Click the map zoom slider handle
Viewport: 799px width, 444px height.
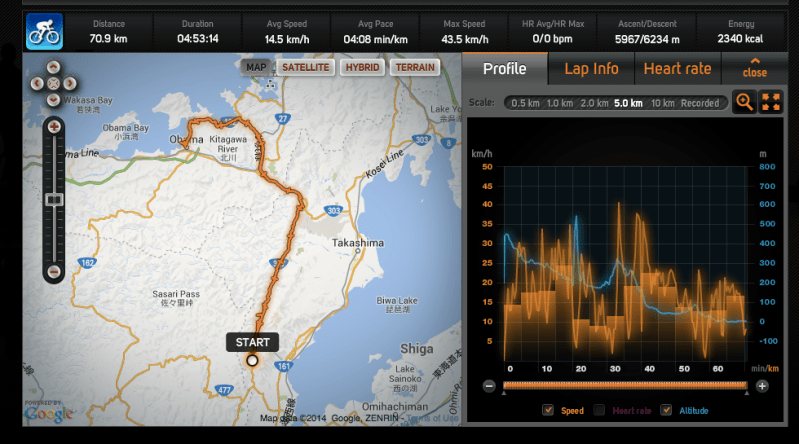[x=54, y=200]
